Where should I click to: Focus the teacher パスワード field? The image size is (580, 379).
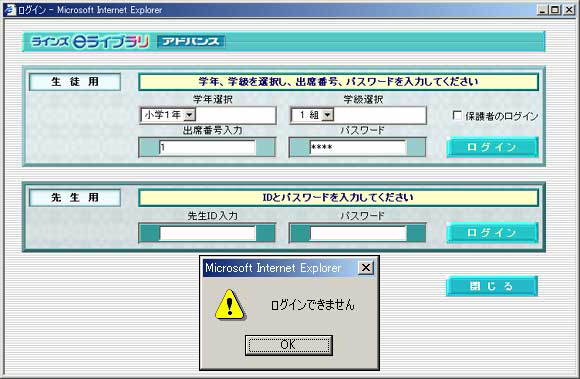click(358, 233)
